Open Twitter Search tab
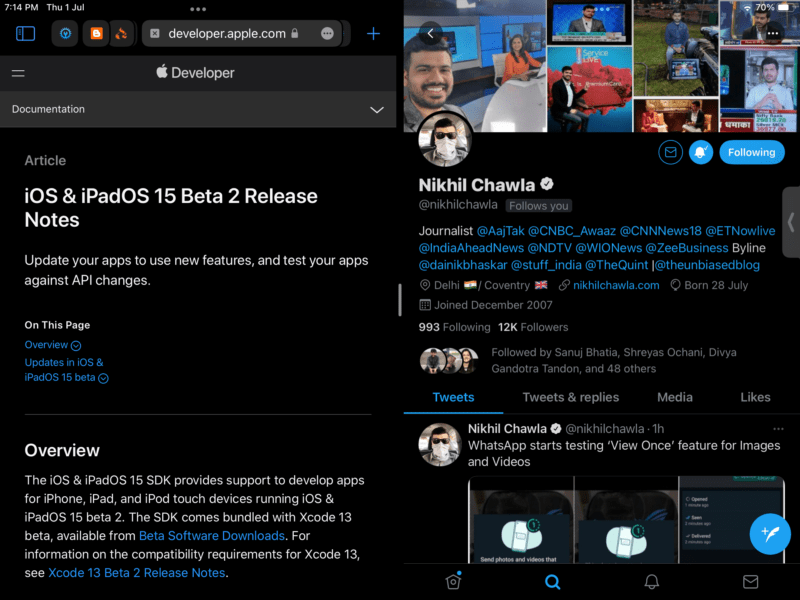Image resolution: width=800 pixels, height=600 pixels. pyautogui.click(x=552, y=581)
